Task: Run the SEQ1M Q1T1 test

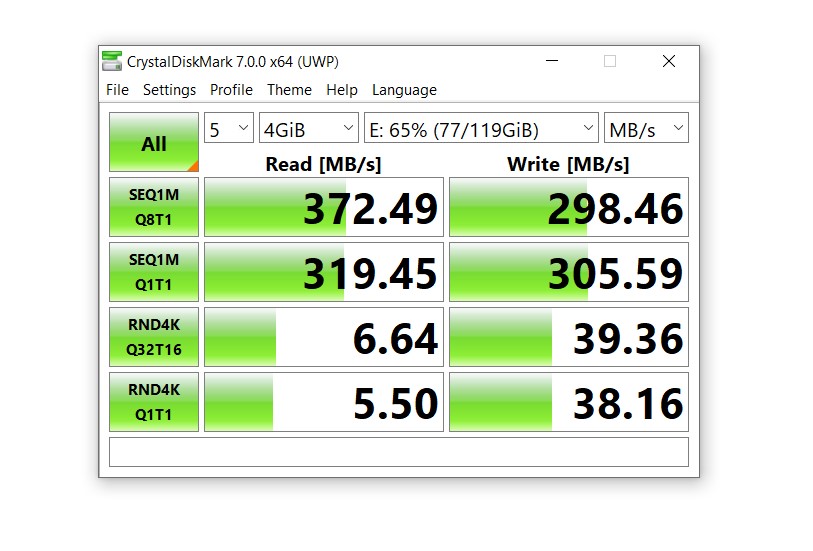Action: 154,272
